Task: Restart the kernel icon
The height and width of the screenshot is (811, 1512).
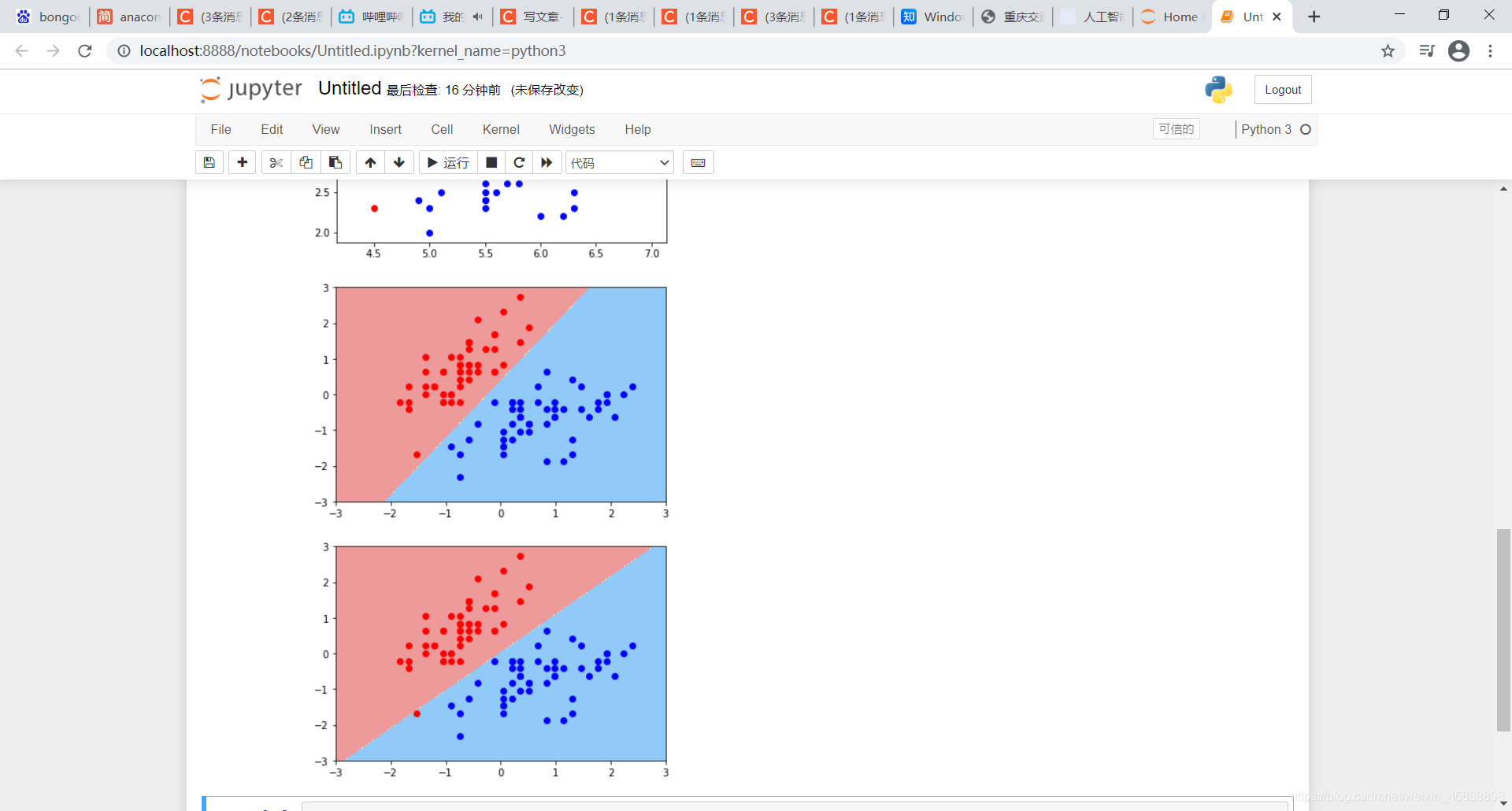Action: (519, 162)
